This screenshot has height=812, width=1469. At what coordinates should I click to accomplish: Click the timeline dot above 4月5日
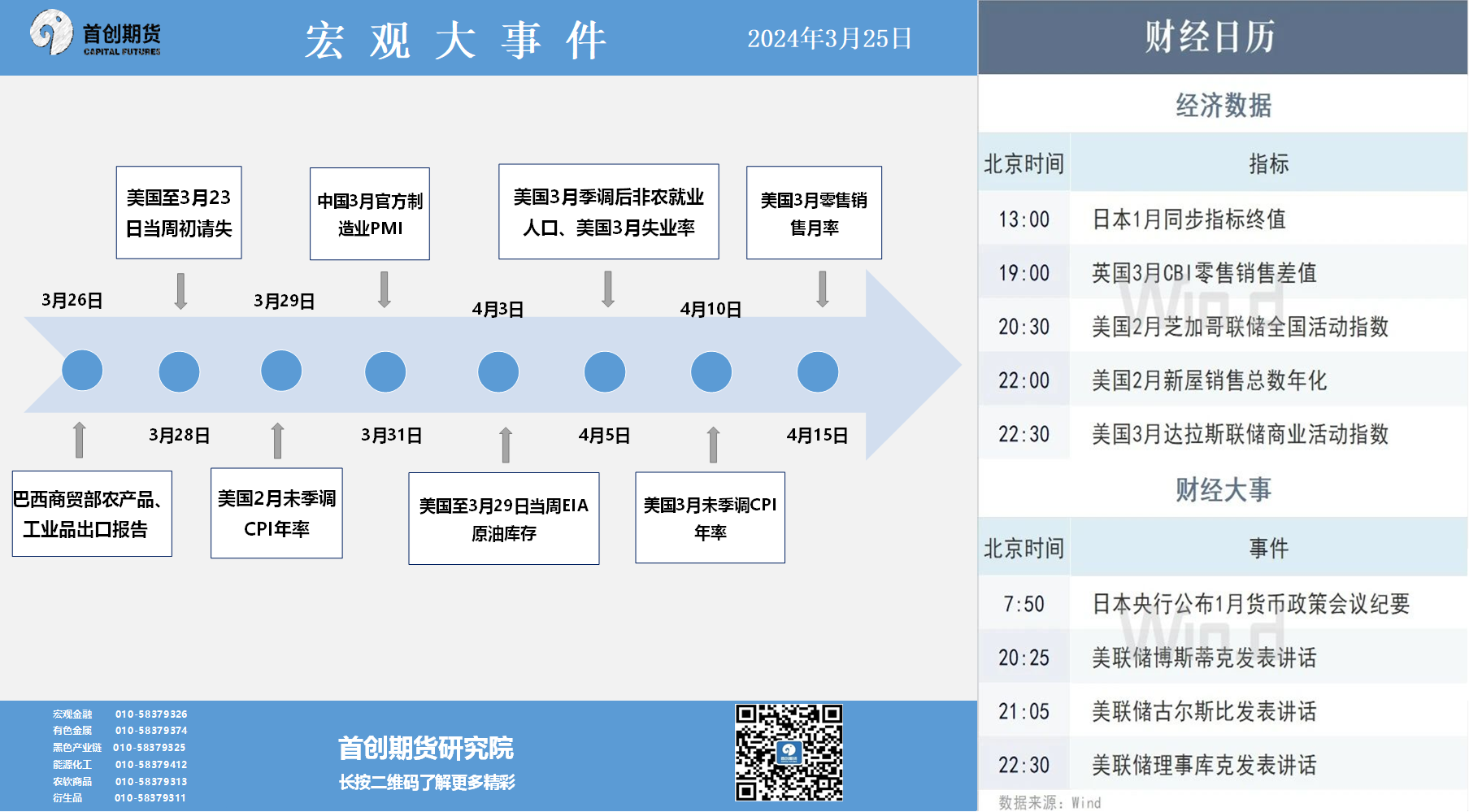[605, 371]
